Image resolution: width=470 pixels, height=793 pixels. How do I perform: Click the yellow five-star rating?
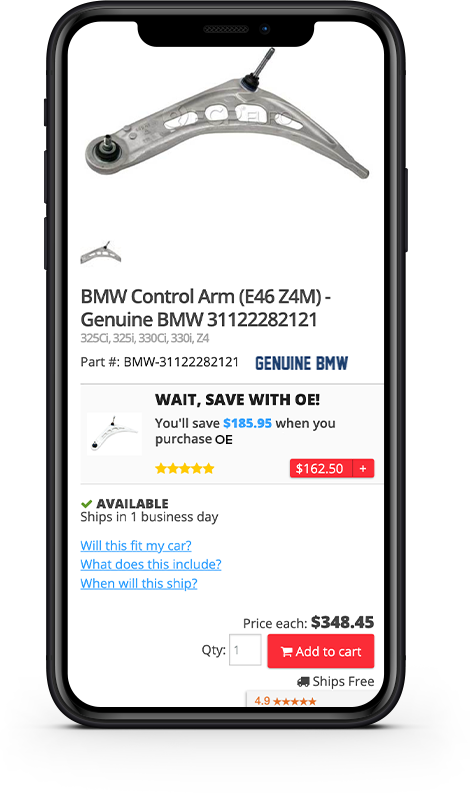(x=185, y=468)
